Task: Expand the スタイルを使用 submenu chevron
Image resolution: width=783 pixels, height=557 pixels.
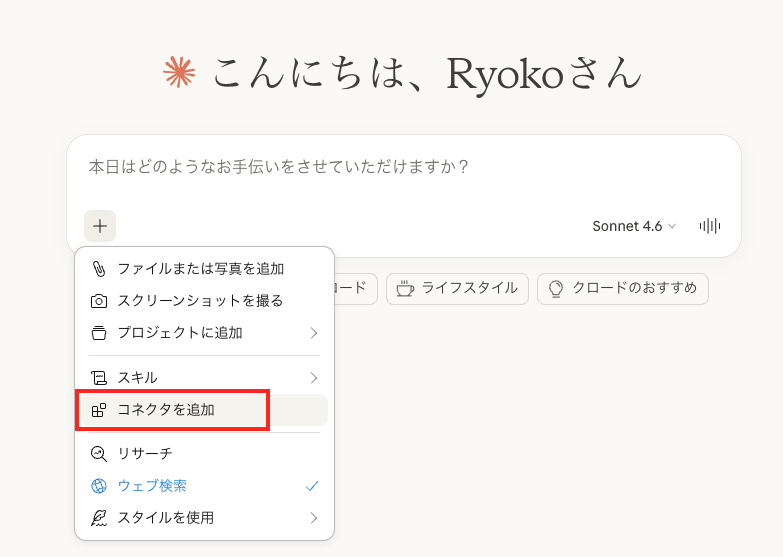Action: [313, 518]
